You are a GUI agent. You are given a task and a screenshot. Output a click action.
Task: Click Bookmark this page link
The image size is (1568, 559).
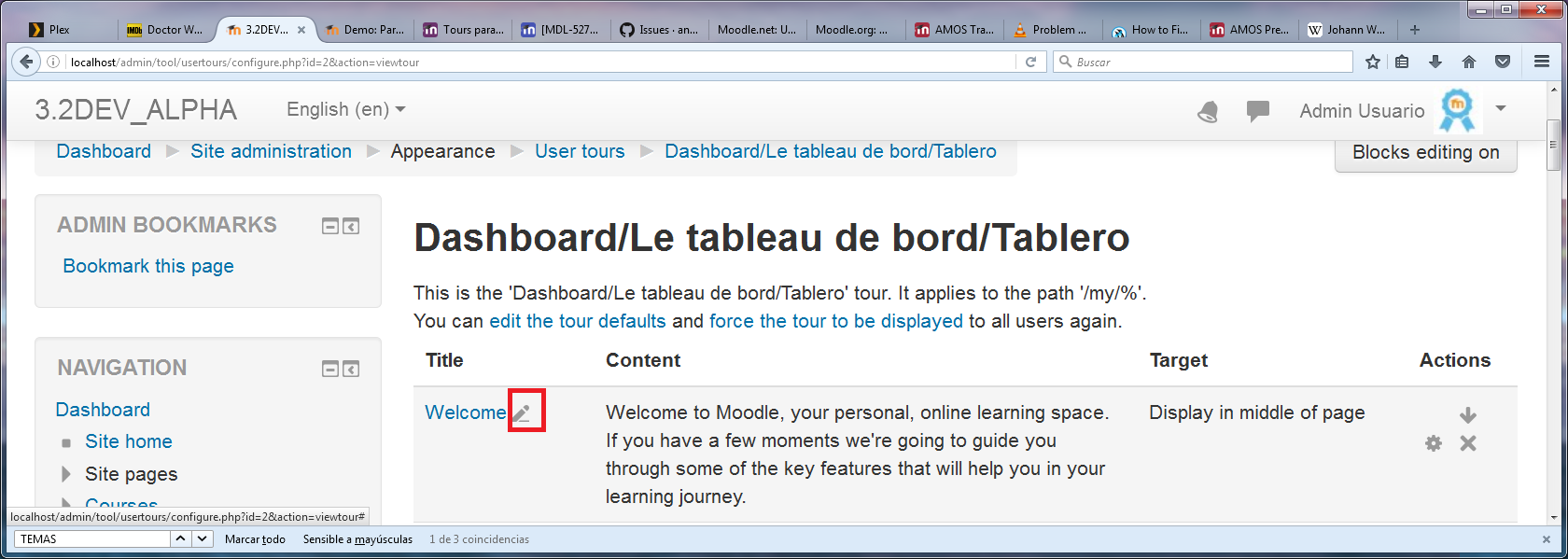click(148, 266)
